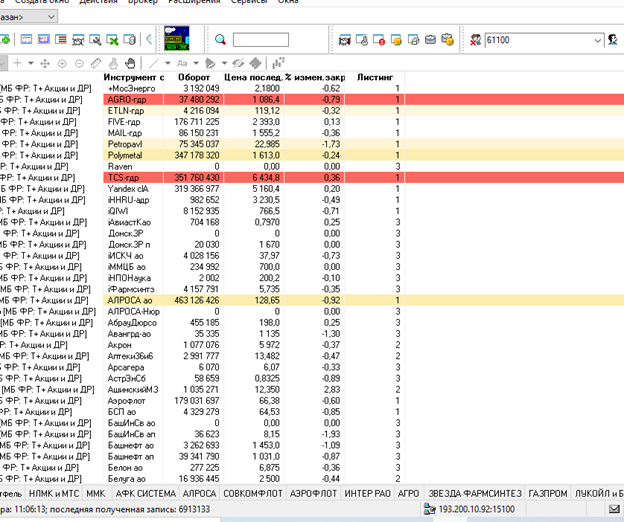624x522 pixels.
Task: Click the window icon with the gold coin
Action: [x=396, y=40]
